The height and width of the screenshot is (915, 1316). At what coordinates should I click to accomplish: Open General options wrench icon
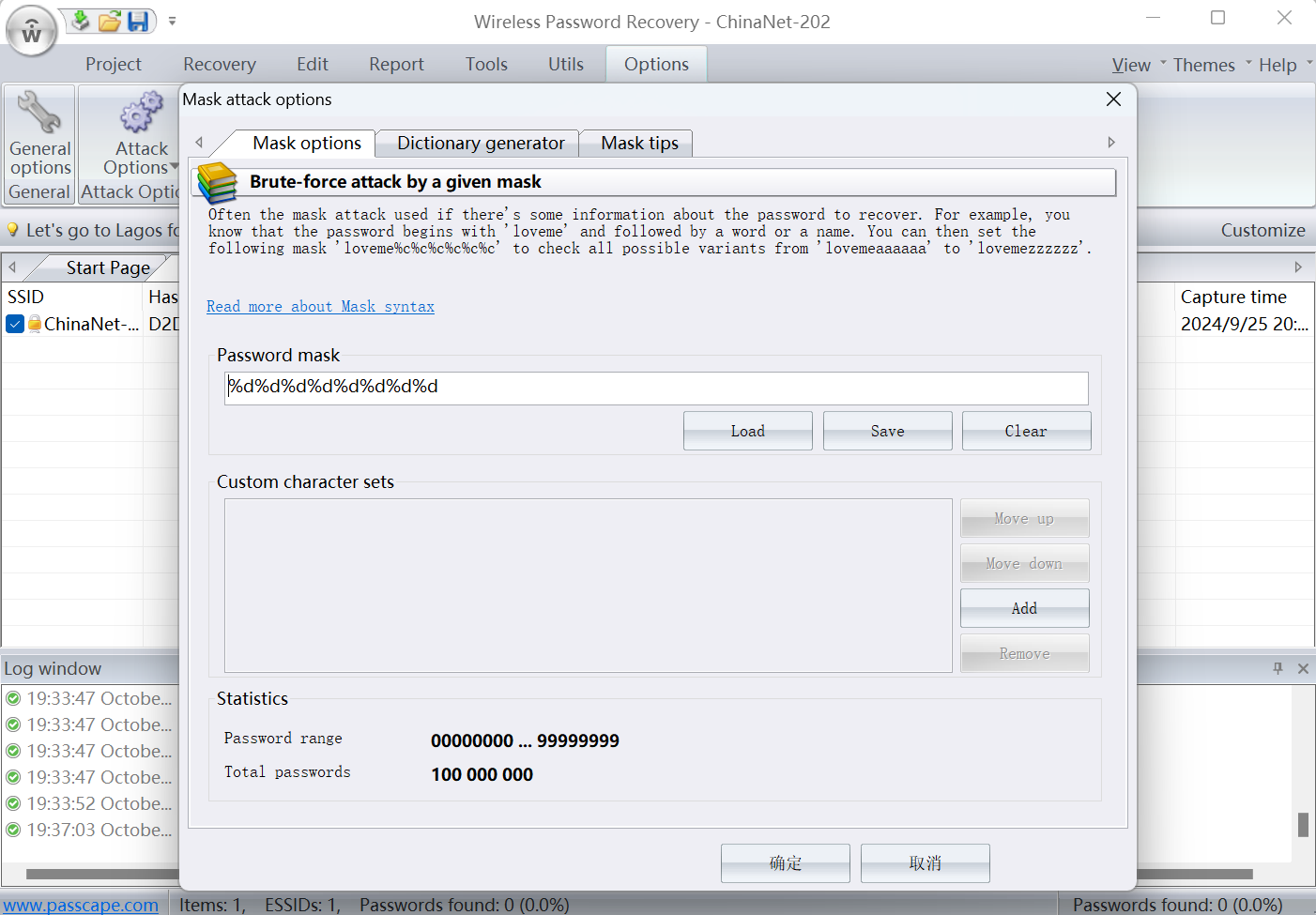[39, 113]
